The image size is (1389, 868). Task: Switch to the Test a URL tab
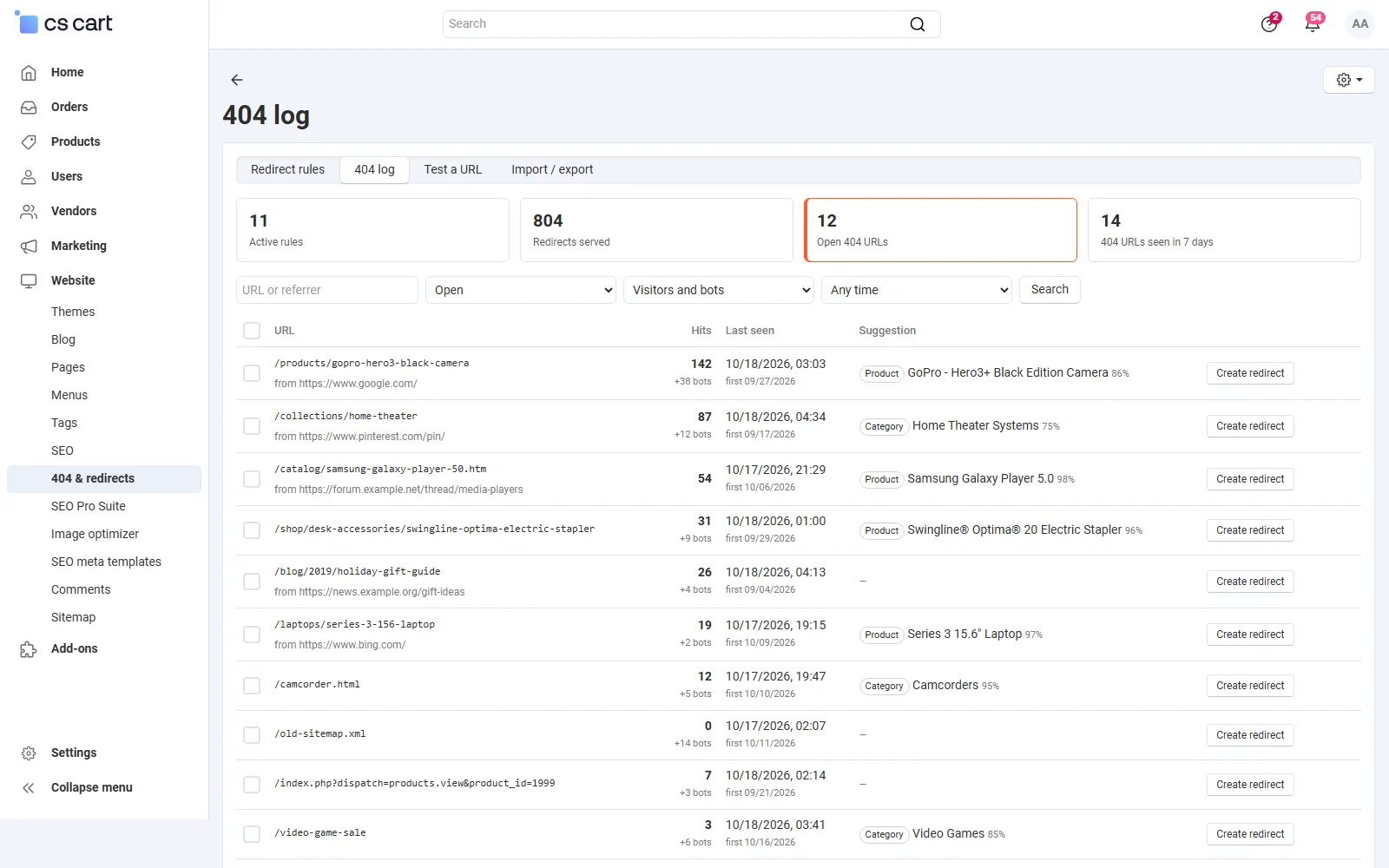(453, 170)
